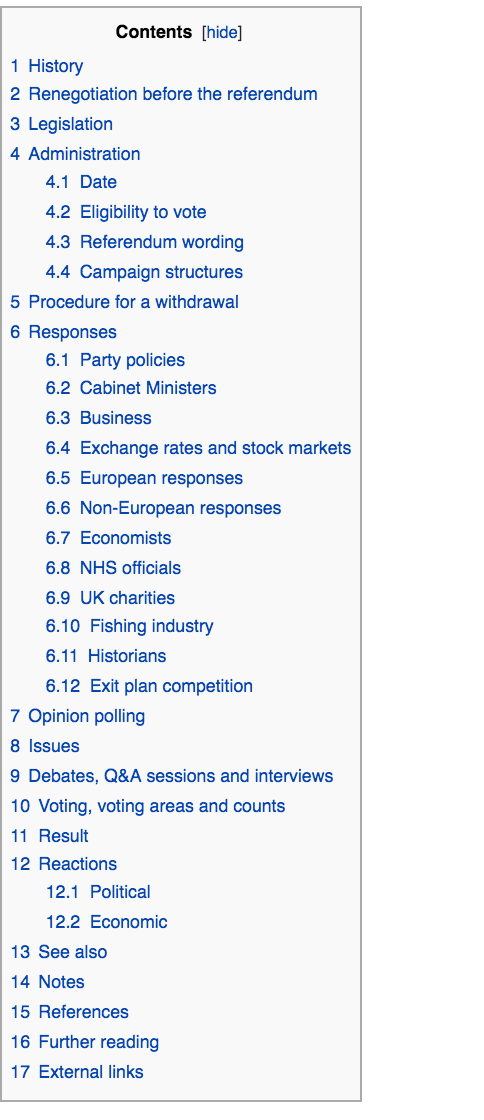Select the 12.2 Economic reactions link
The image size is (484, 1120).
pyautogui.click(x=106, y=923)
